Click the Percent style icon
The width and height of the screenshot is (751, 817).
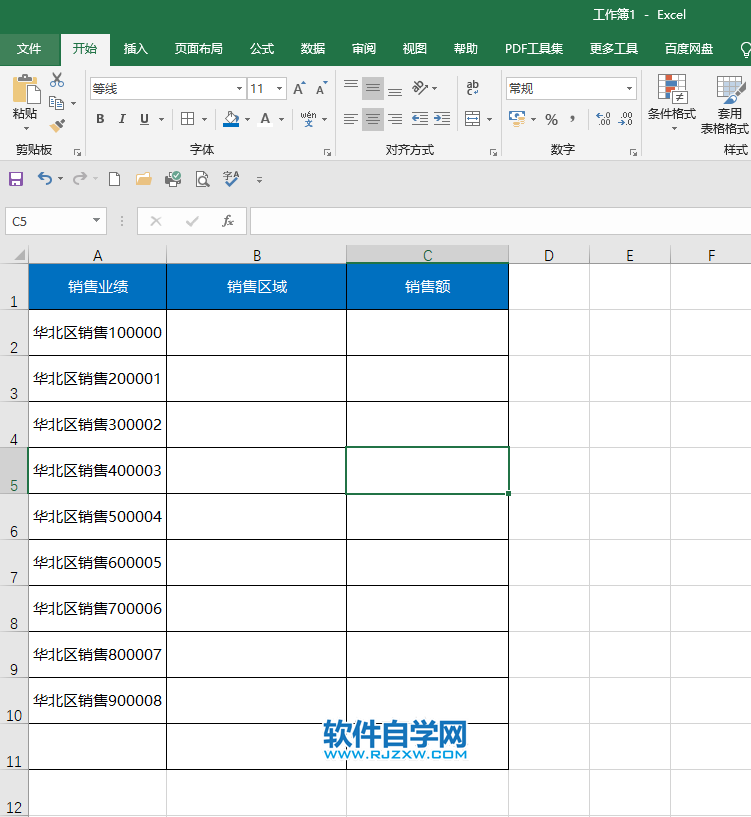coord(551,119)
